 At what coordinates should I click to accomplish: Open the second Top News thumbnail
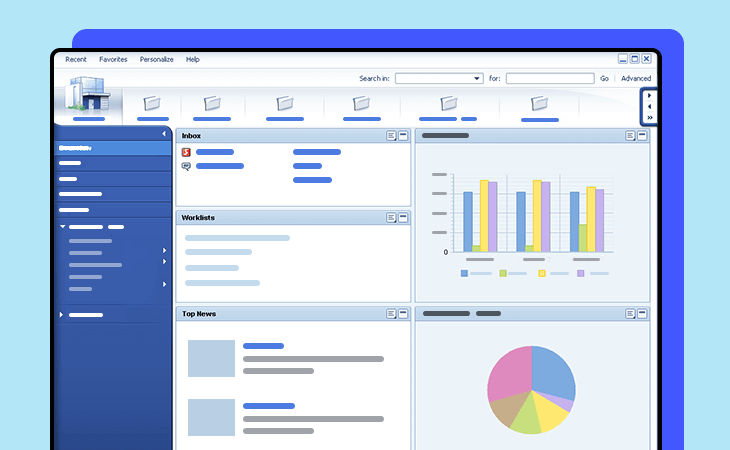click(211, 417)
